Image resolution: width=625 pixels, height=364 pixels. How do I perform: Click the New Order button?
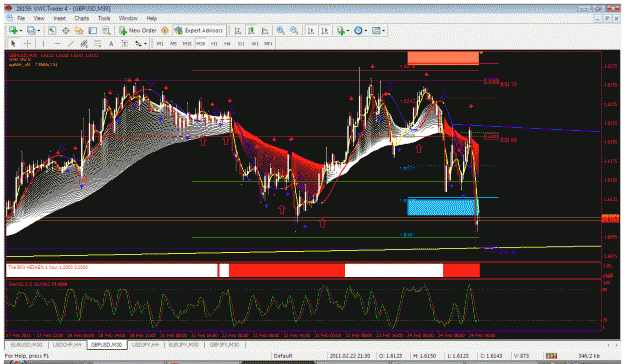[x=138, y=31]
